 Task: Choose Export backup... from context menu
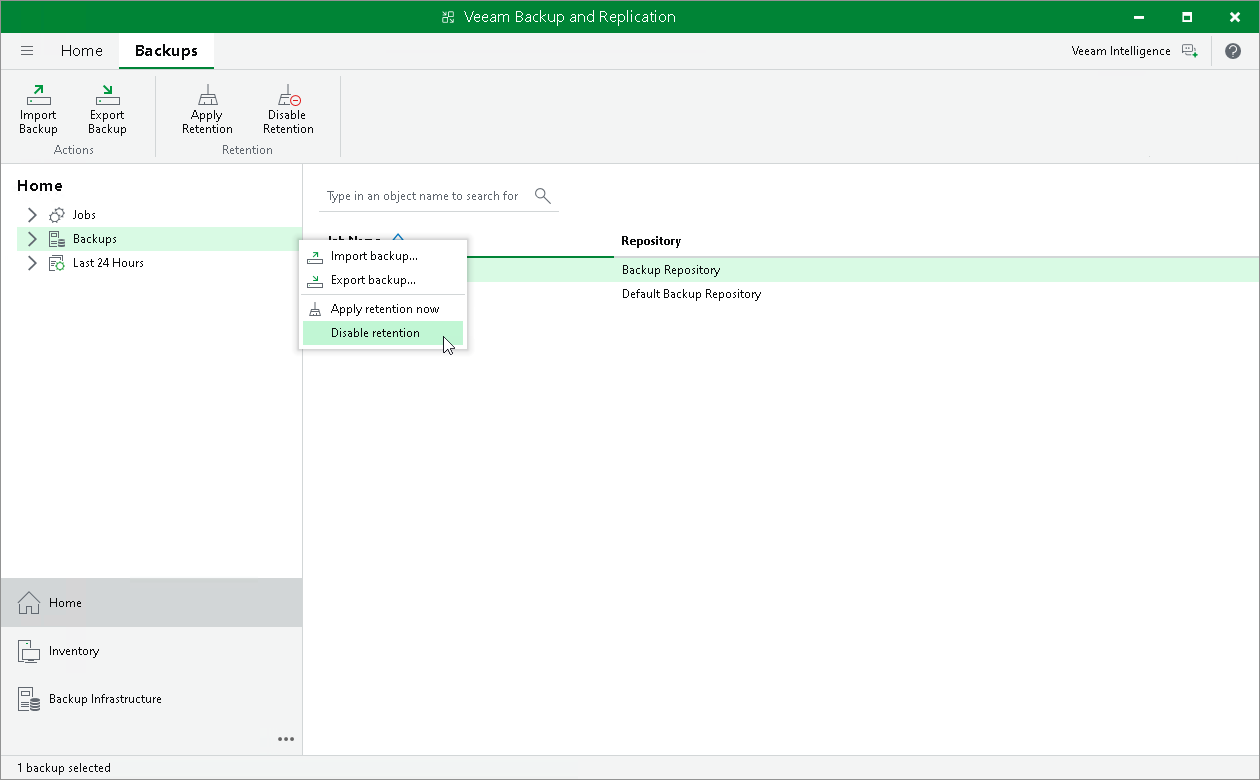point(383,281)
